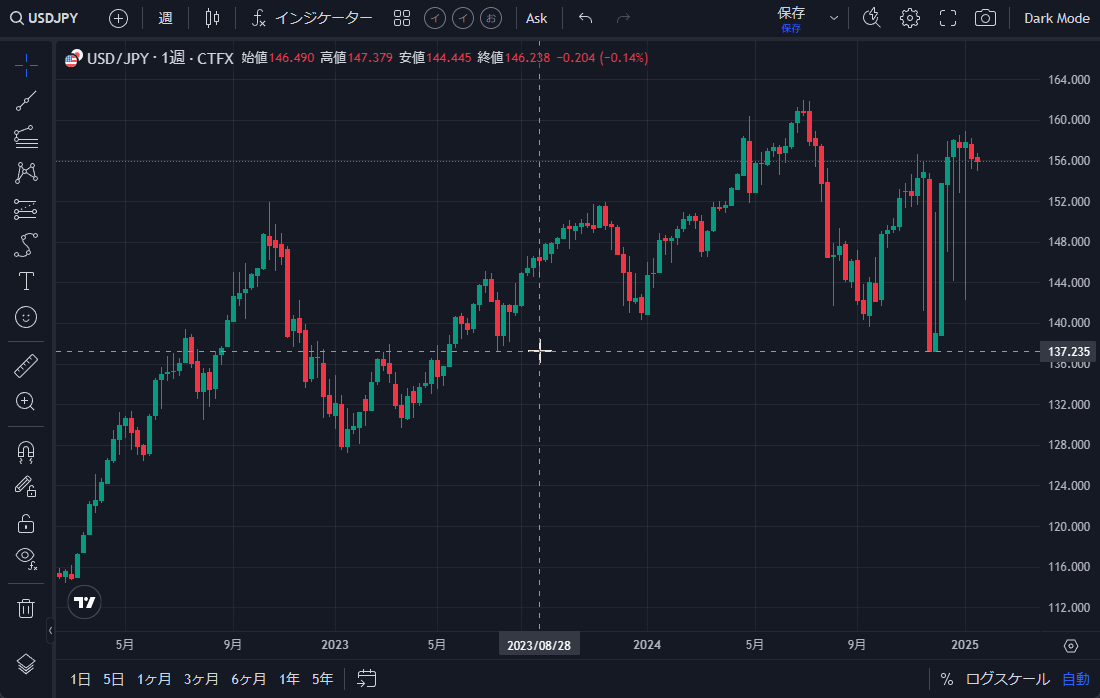1100x698 pixels.
Task: Open the candle chart style dropdown
Action: [211, 18]
